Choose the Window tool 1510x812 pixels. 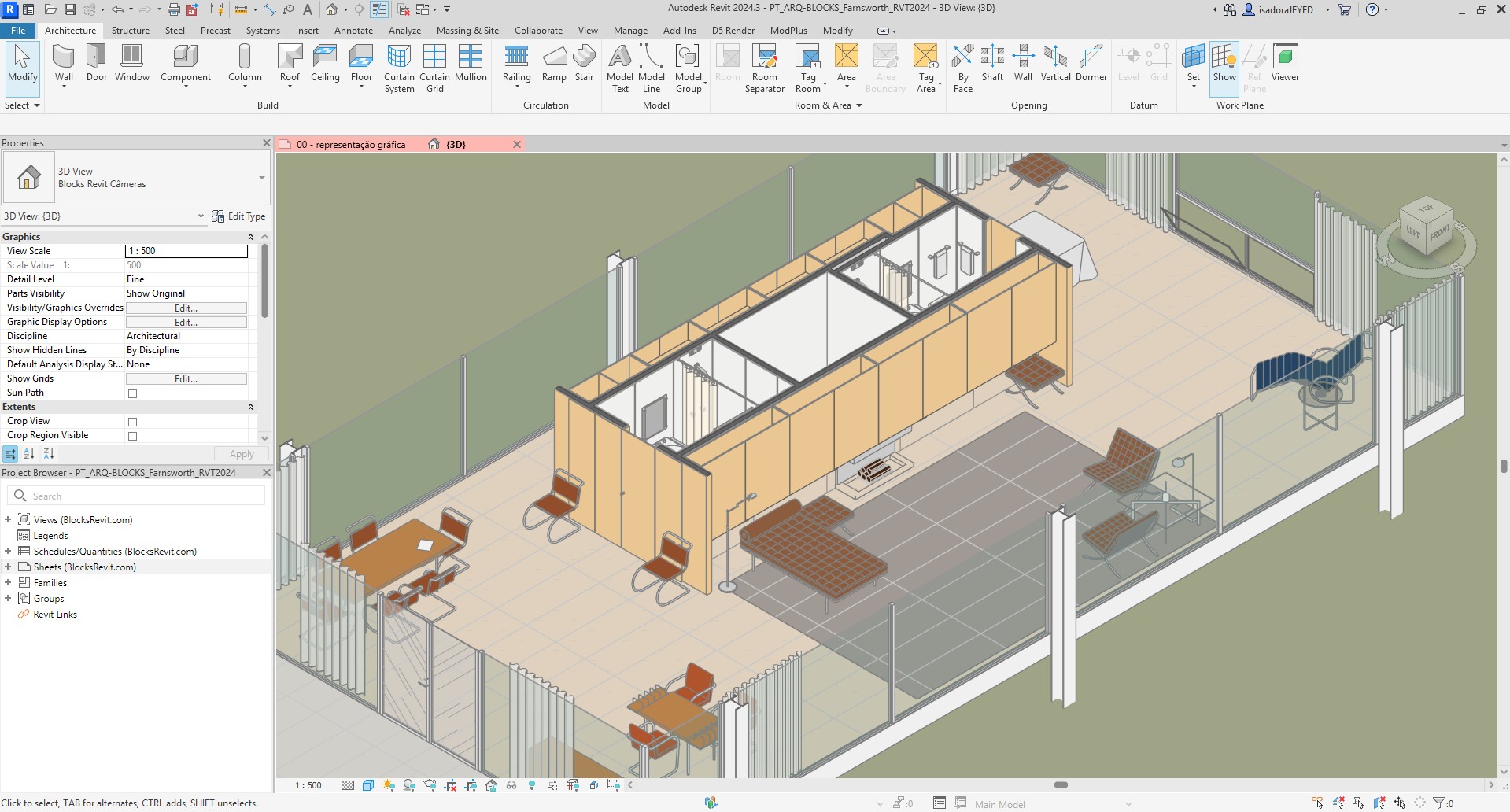[x=131, y=63]
